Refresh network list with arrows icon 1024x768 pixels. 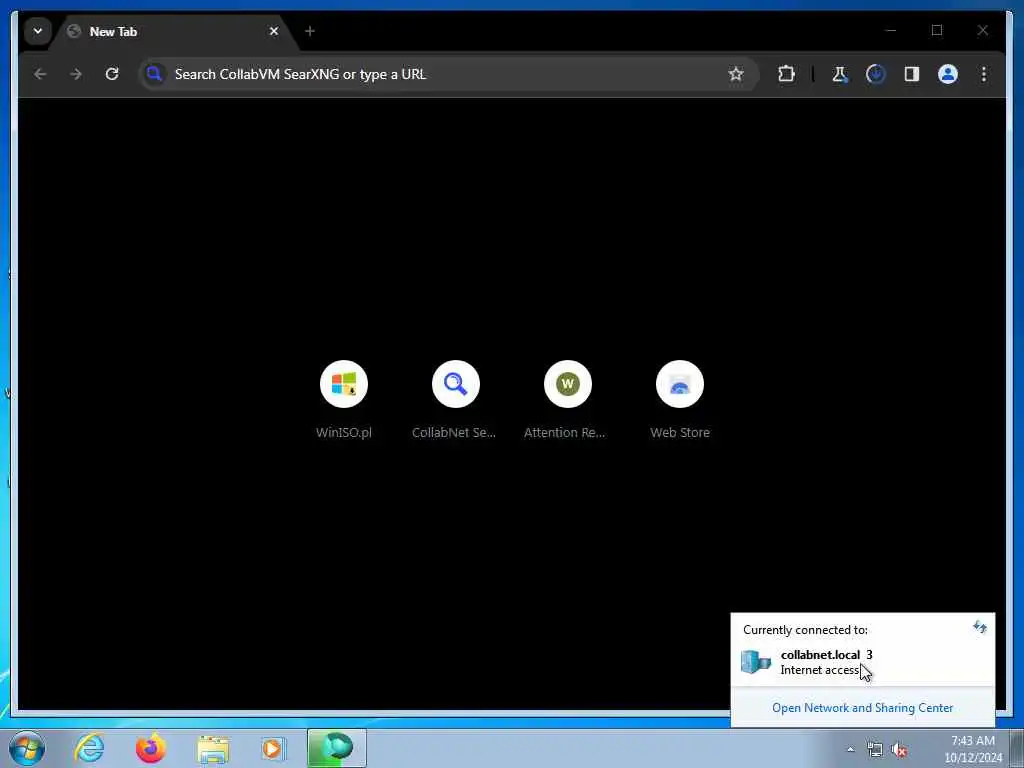tap(979, 628)
